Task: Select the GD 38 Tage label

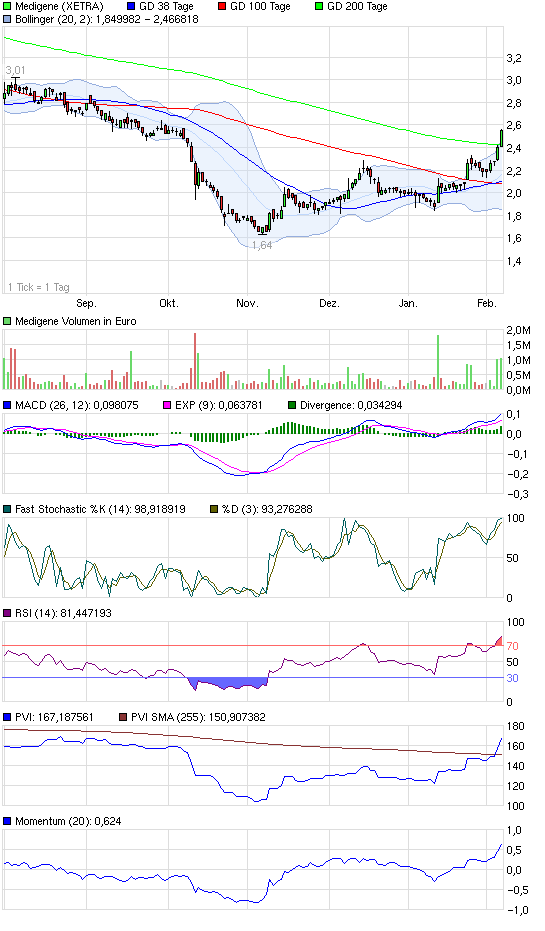Action: [166, 7]
